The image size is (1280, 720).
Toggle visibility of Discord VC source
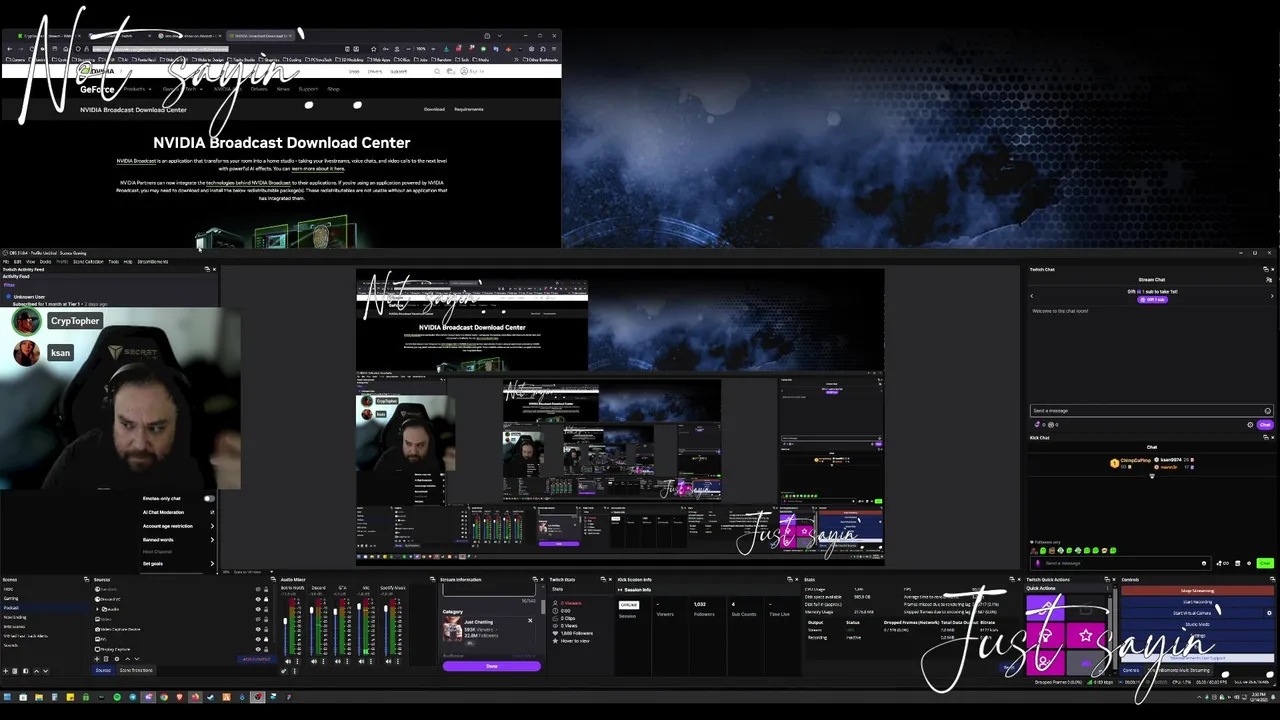click(258, 599)
